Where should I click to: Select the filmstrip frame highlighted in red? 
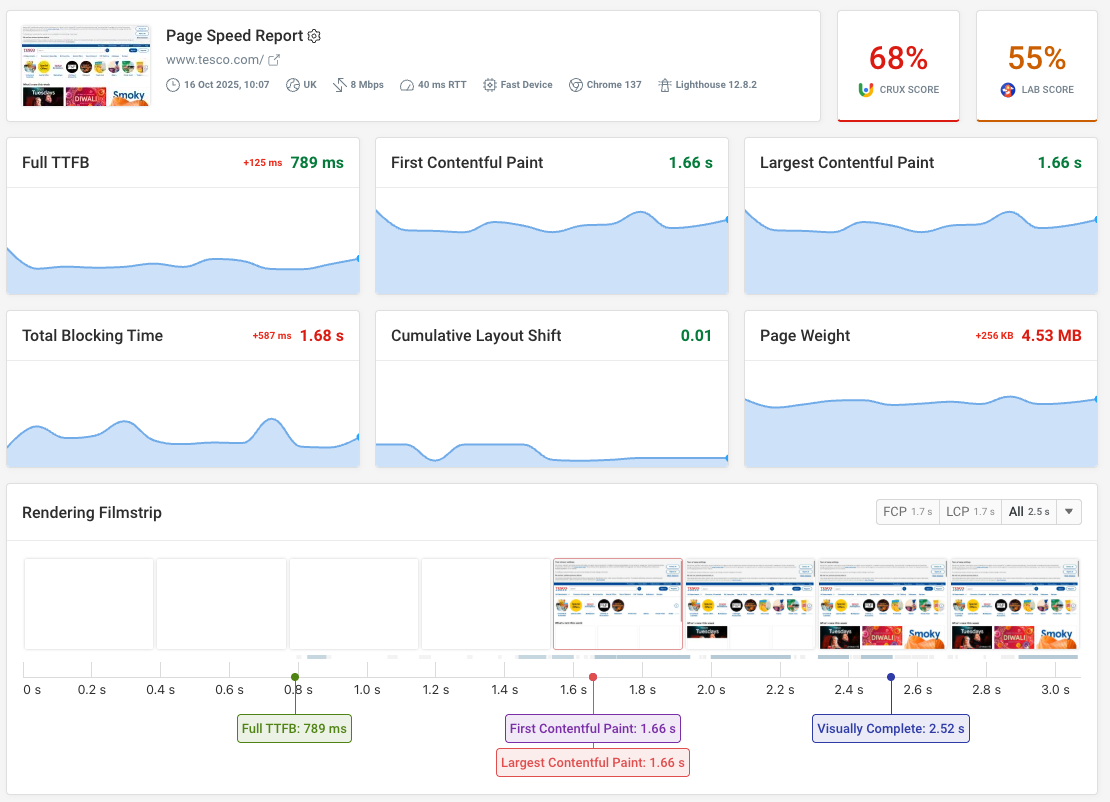(x=617, y=601)
